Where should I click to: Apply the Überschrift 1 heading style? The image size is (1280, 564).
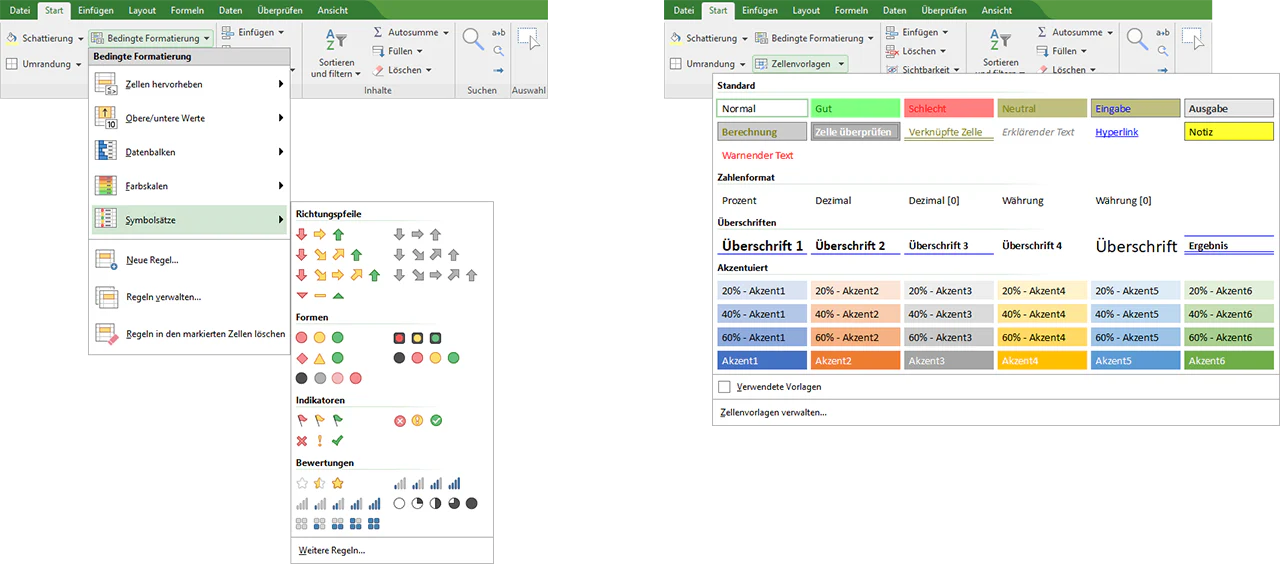tap(762, 245)
